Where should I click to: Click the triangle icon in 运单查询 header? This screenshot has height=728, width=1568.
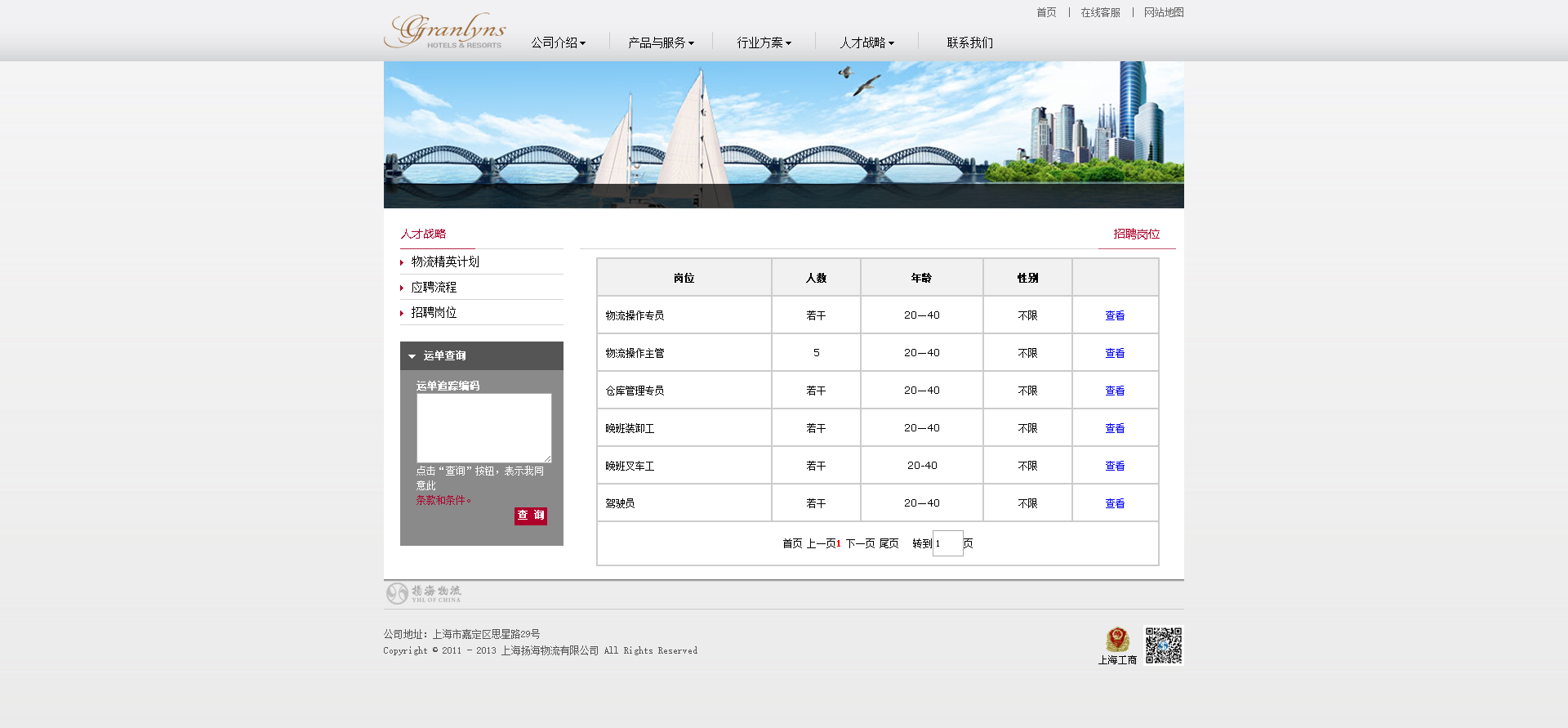412,356
